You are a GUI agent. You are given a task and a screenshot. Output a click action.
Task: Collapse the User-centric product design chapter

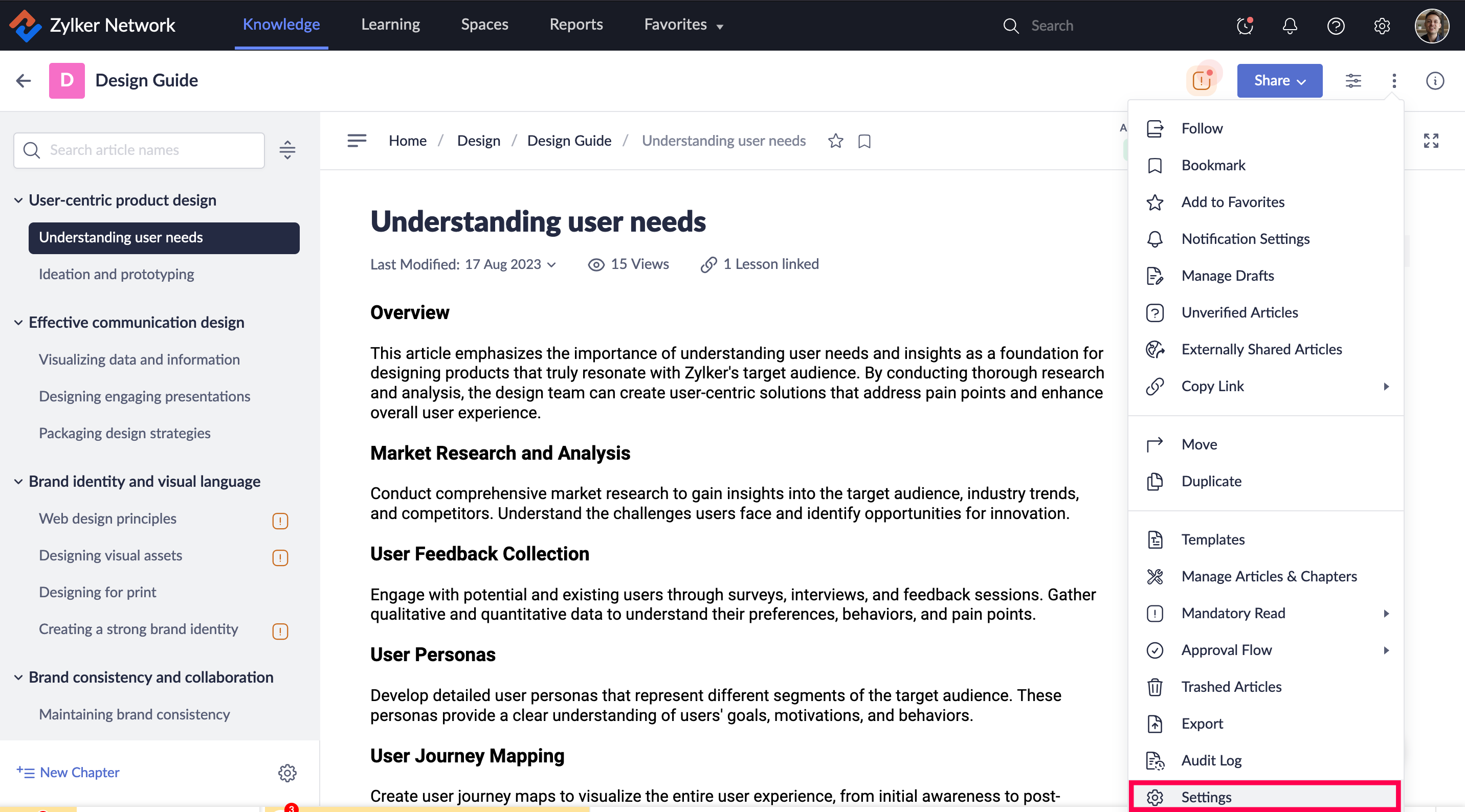pyautogui.click(x=18, y=200)
